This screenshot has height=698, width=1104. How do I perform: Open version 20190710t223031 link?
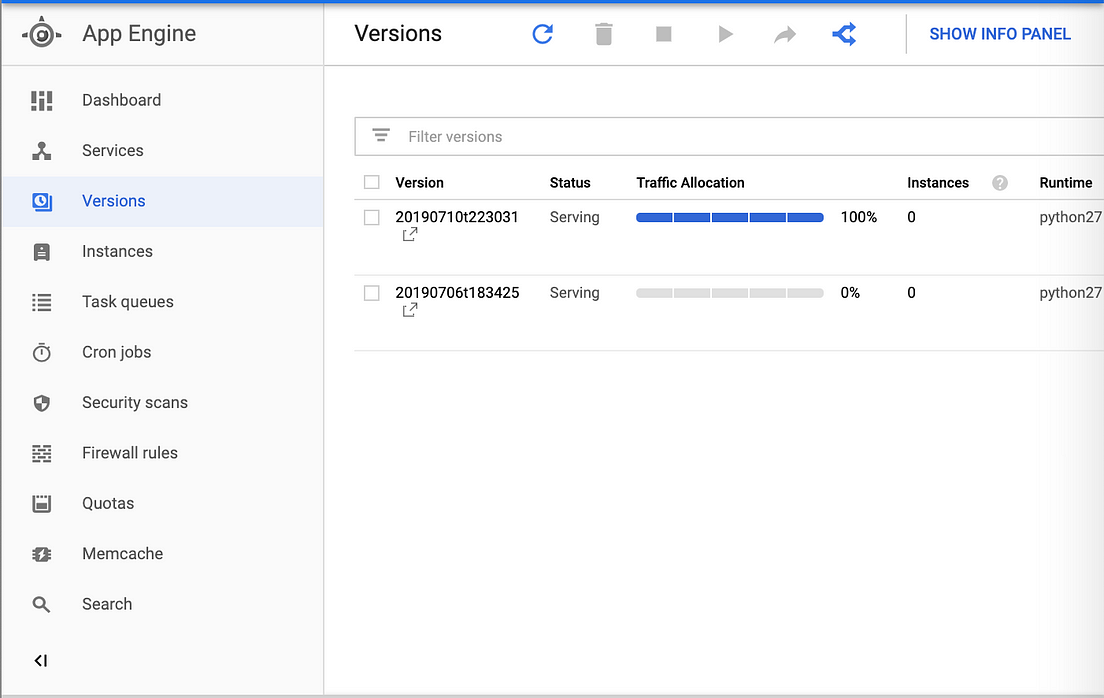456,217
